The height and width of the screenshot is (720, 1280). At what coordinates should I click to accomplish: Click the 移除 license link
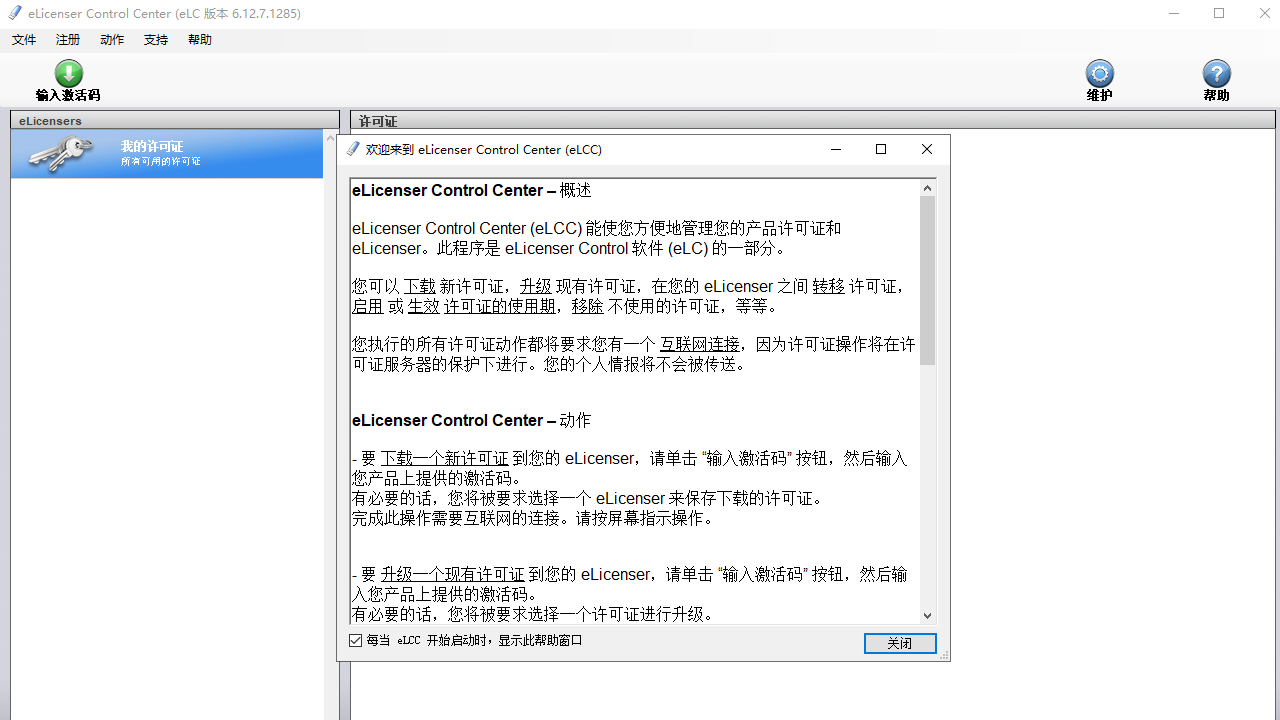pyautogui.click(x=589, y=306)
